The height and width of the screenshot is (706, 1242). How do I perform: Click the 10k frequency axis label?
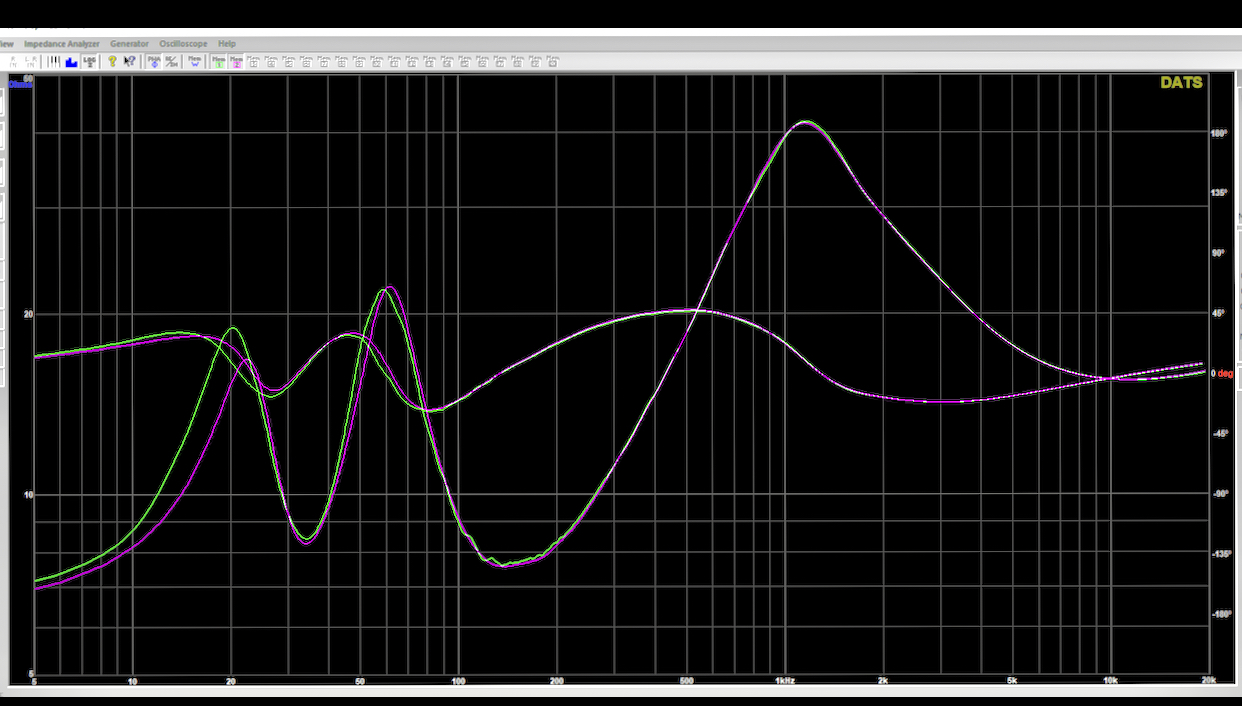tap(1110, 680)
